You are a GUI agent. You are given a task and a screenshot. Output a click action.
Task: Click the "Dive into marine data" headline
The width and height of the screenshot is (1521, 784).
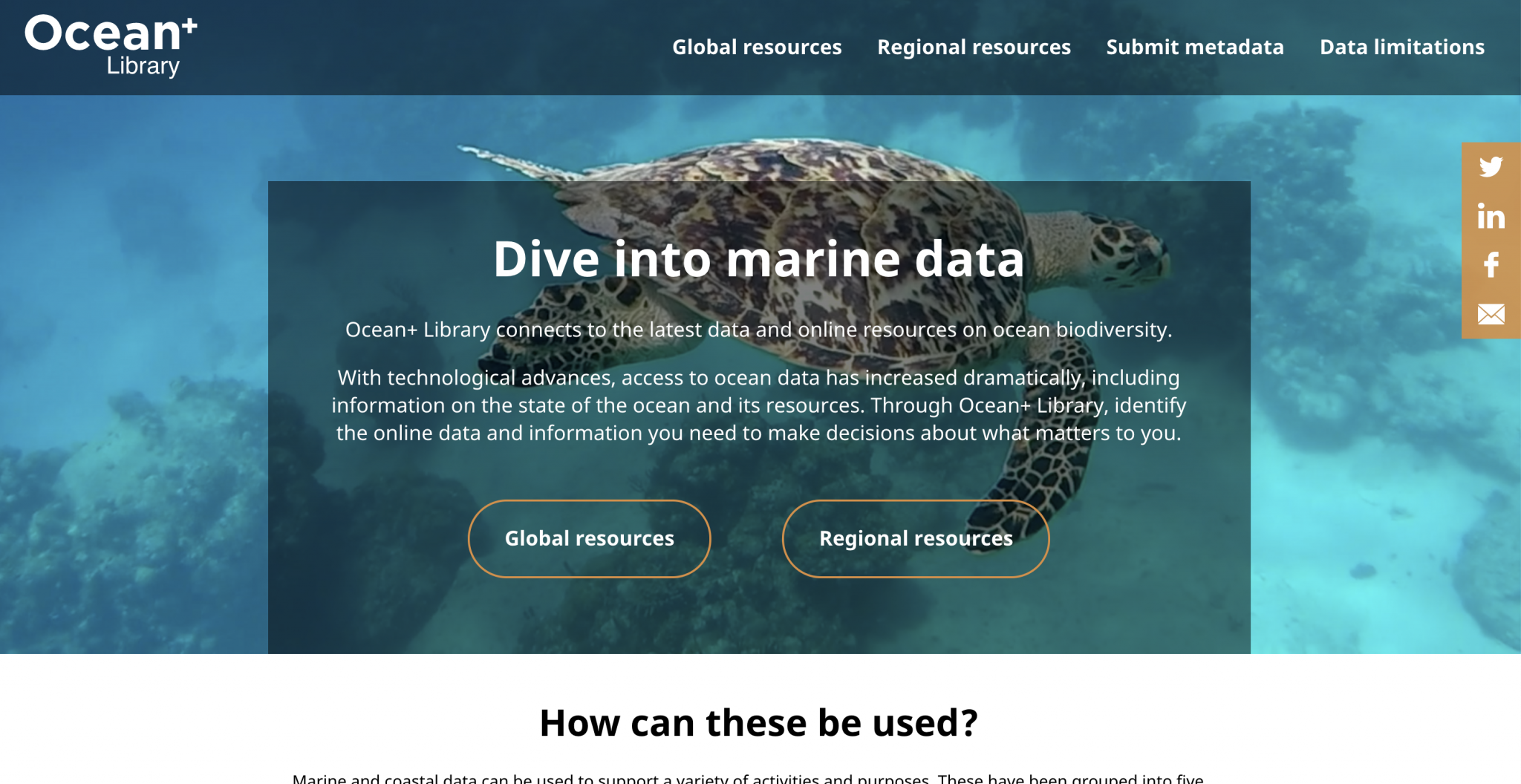(x=758, y=259)
